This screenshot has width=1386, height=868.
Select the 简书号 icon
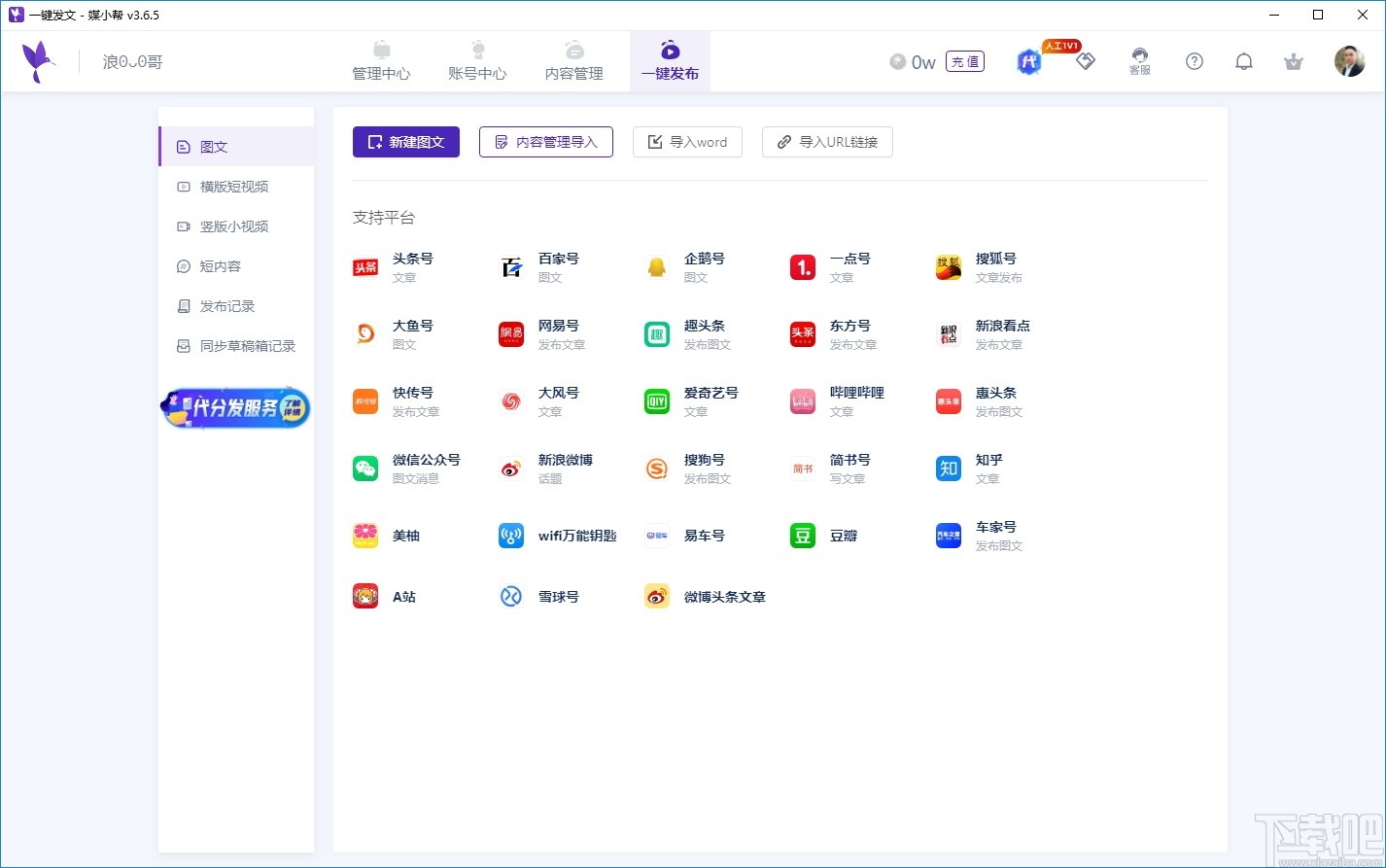803,469
